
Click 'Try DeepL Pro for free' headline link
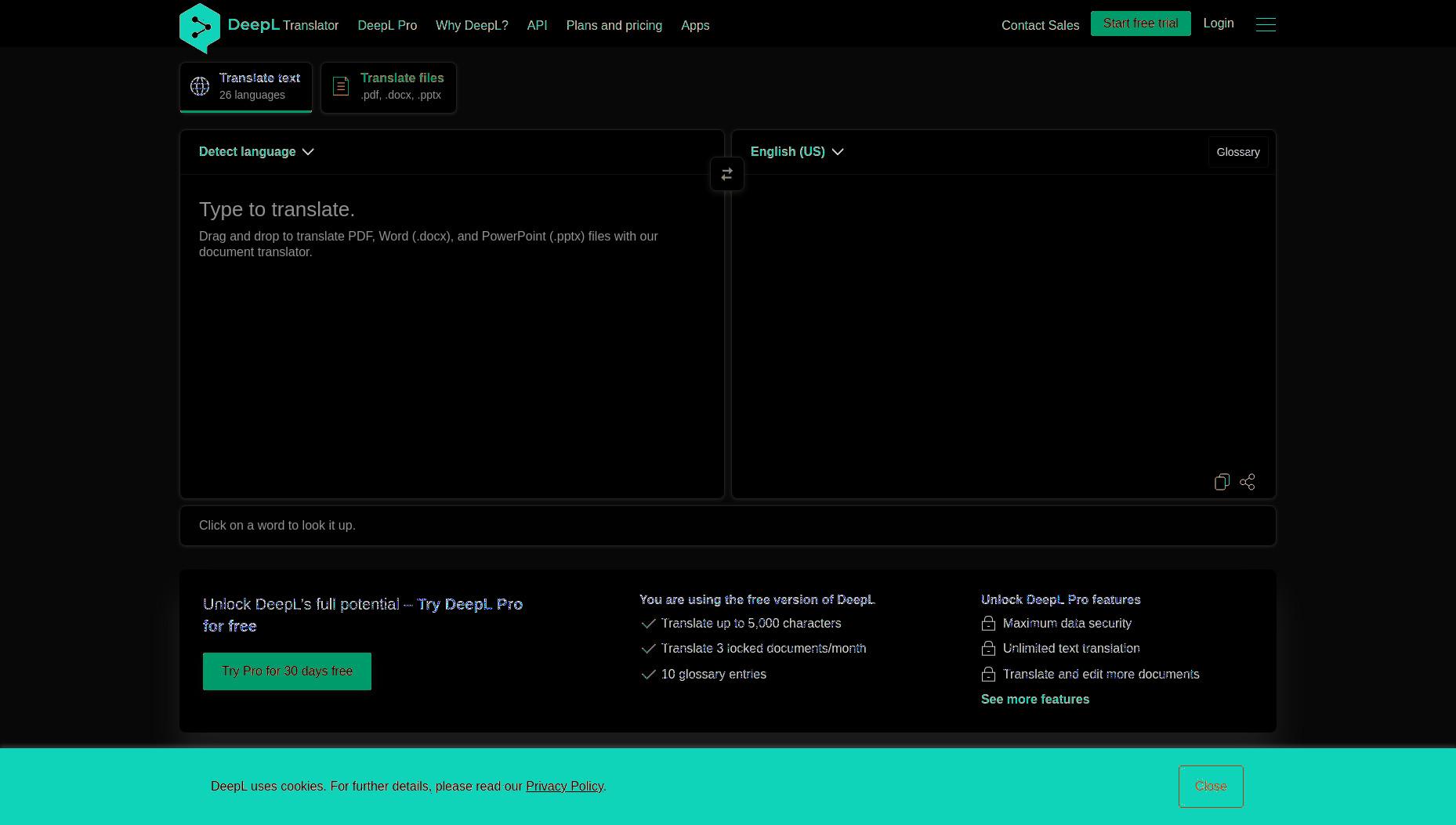click(x=363, y=615)
